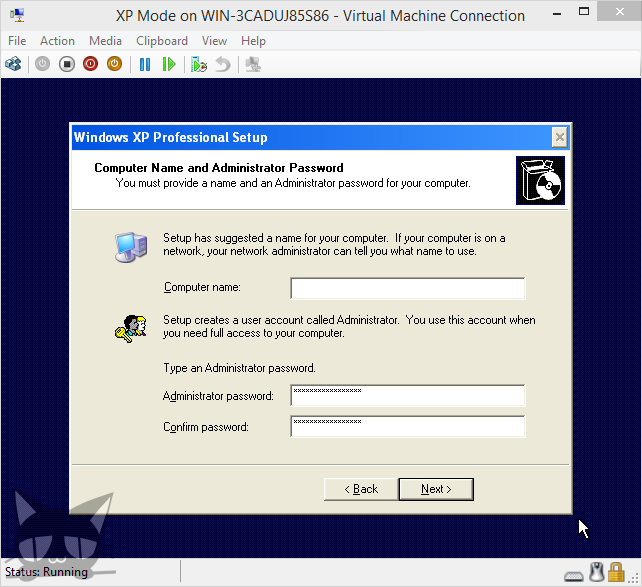Click the Next button in Setup
This screenshot has width=642, height=587.
tap(436, 489)
